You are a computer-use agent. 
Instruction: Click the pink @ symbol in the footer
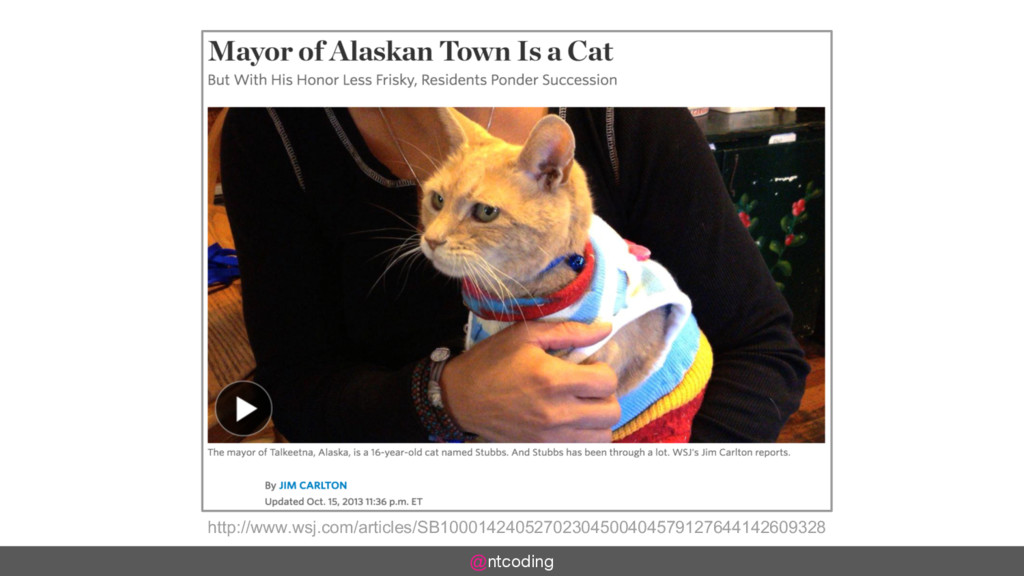[x=478, y=562]
